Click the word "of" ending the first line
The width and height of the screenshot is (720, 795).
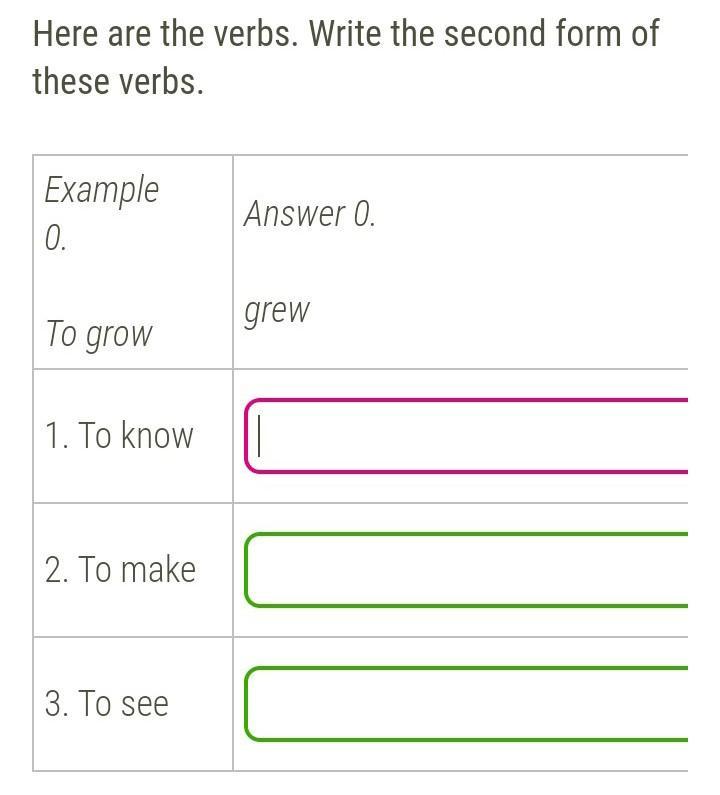click(x=644, y=34)
